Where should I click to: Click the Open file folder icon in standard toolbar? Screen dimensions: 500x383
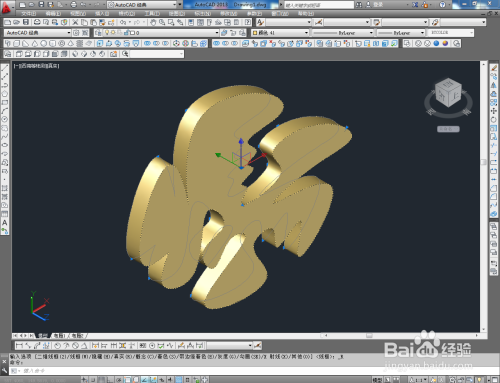(x=16, y=22)
